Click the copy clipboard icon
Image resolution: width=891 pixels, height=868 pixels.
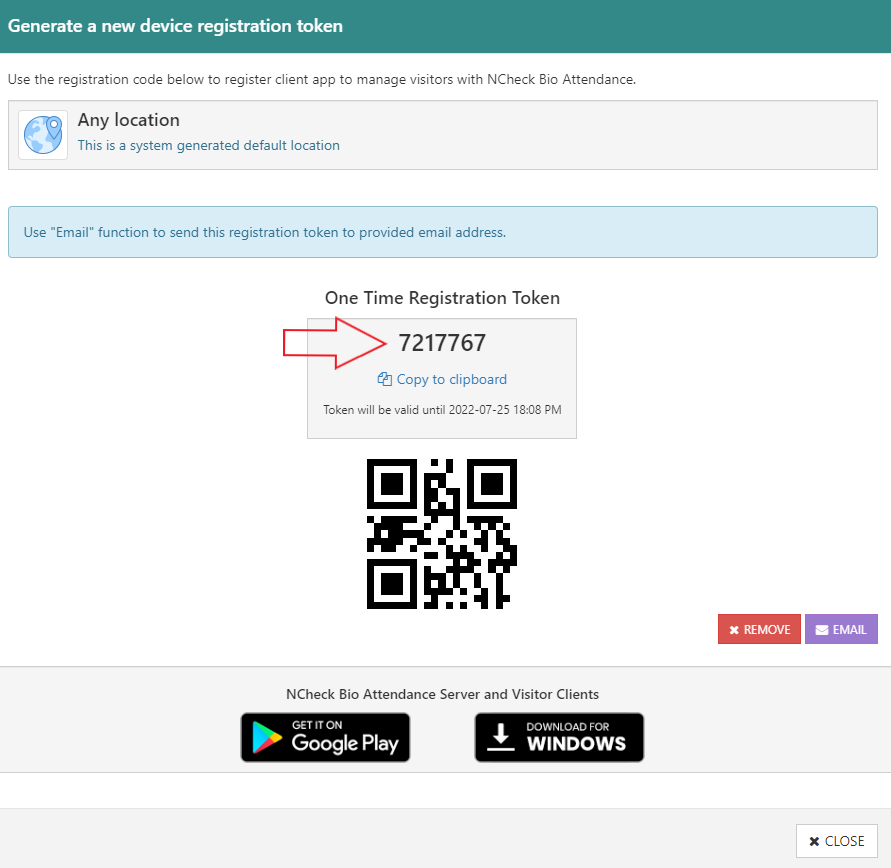pos(385,379)
